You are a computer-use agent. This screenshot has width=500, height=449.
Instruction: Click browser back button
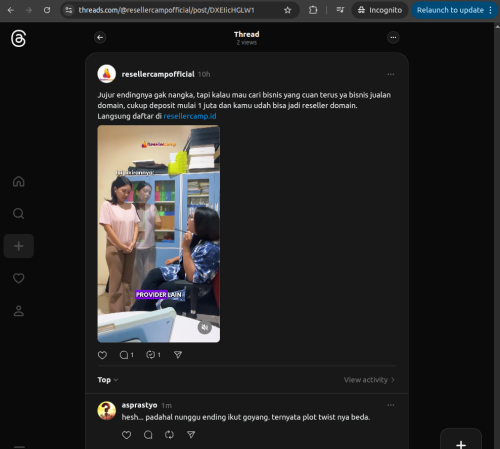pyautogui.click(x=11, y=10)
